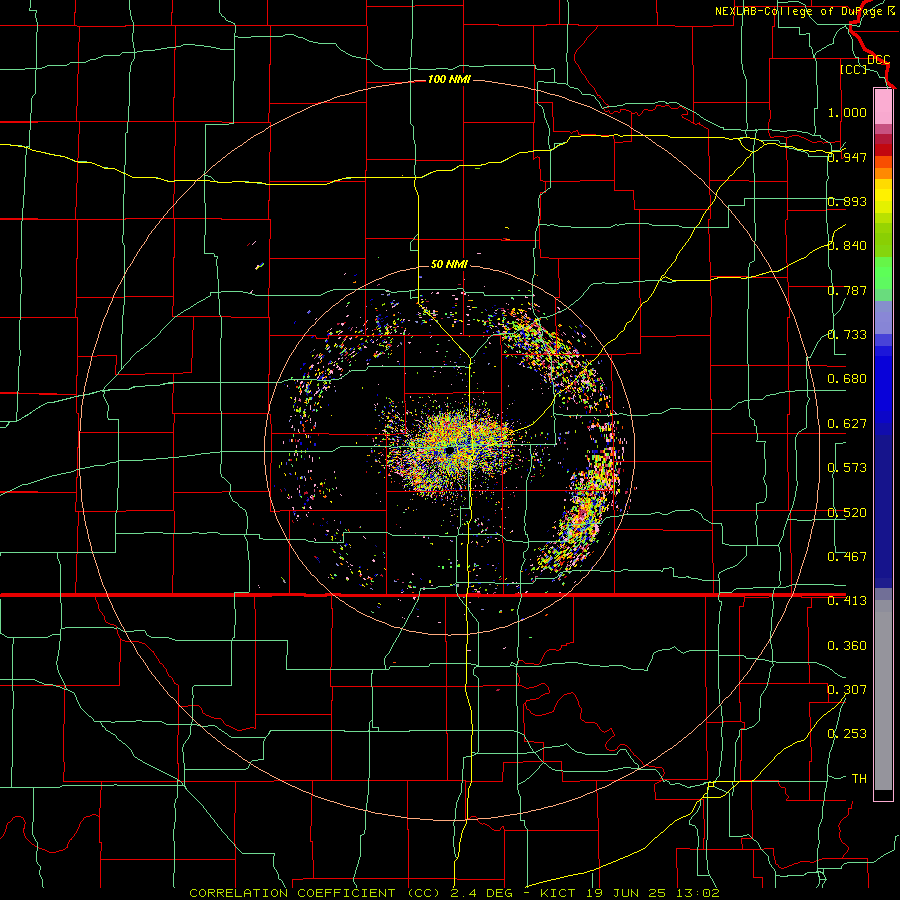Click the 2.4 DEG elevation text

click(x=484, y=893)
